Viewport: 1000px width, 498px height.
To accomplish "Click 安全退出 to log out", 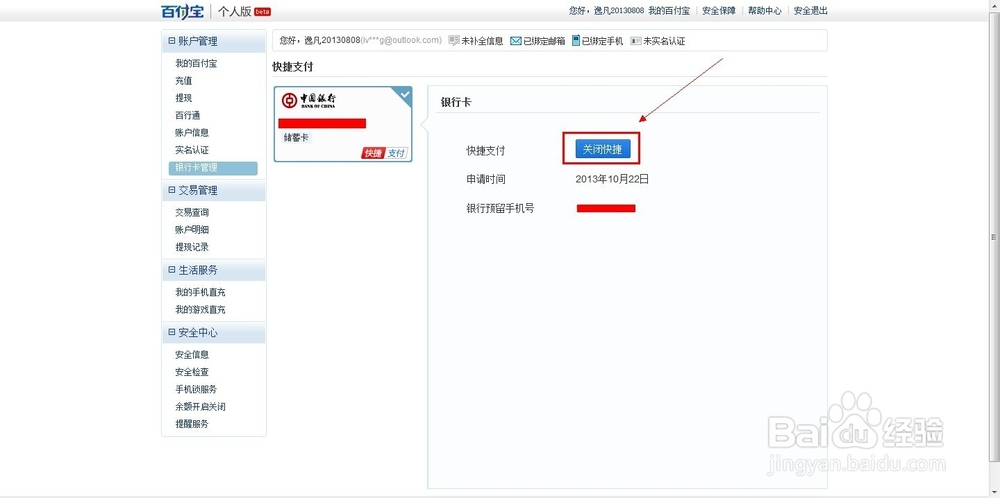I will (811, 11).
